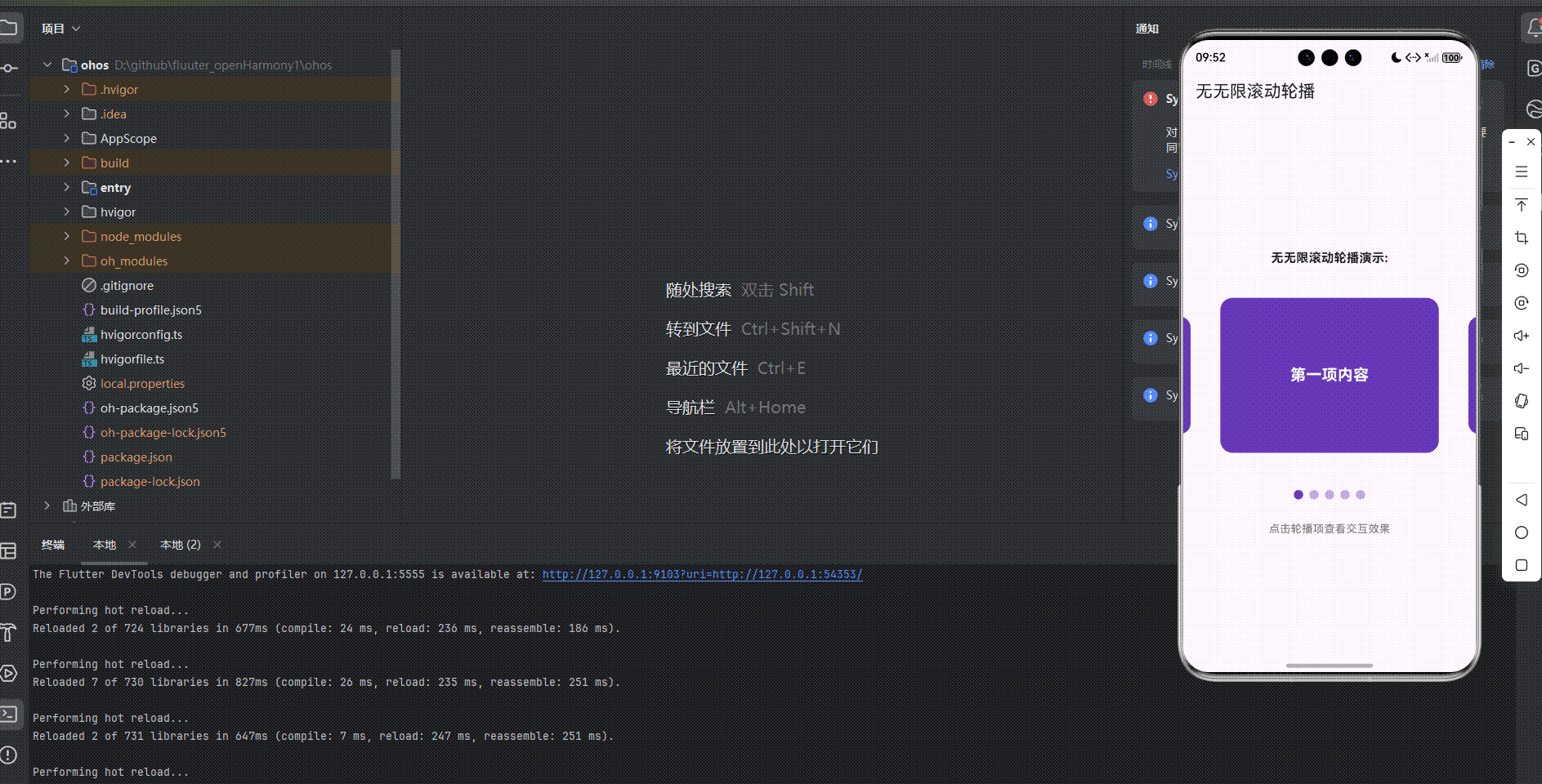1542x784 pixels.
Task: Select second carousel indicator dot
Action: 1314,495
